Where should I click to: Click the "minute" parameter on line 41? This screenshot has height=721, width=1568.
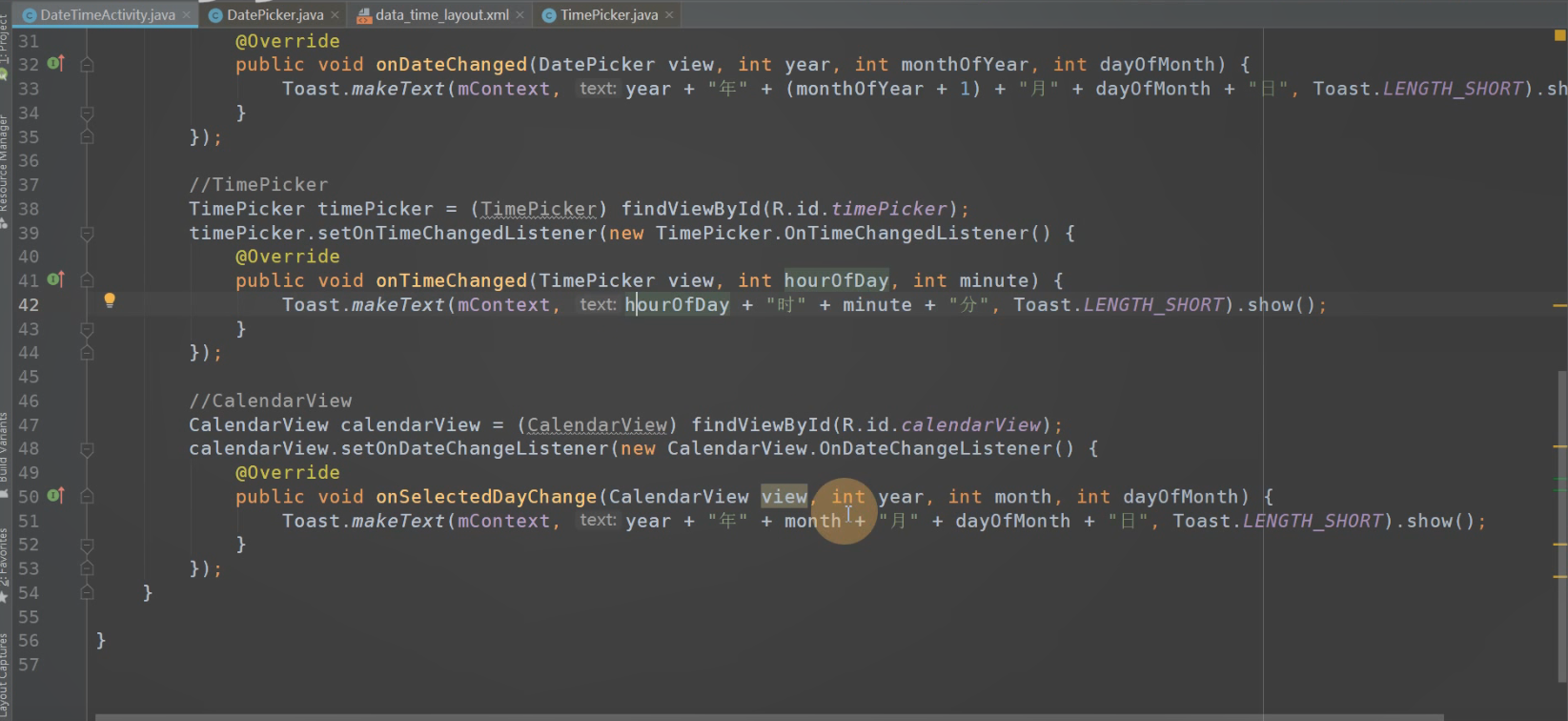click(x=994, y=280)
